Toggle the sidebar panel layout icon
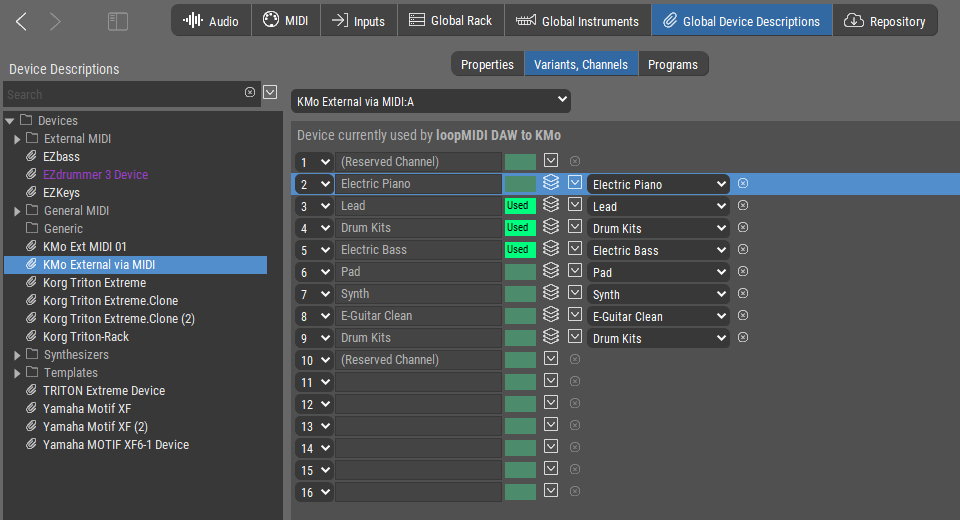Screen dimensions: 960x520 click(x=118, y=21)
